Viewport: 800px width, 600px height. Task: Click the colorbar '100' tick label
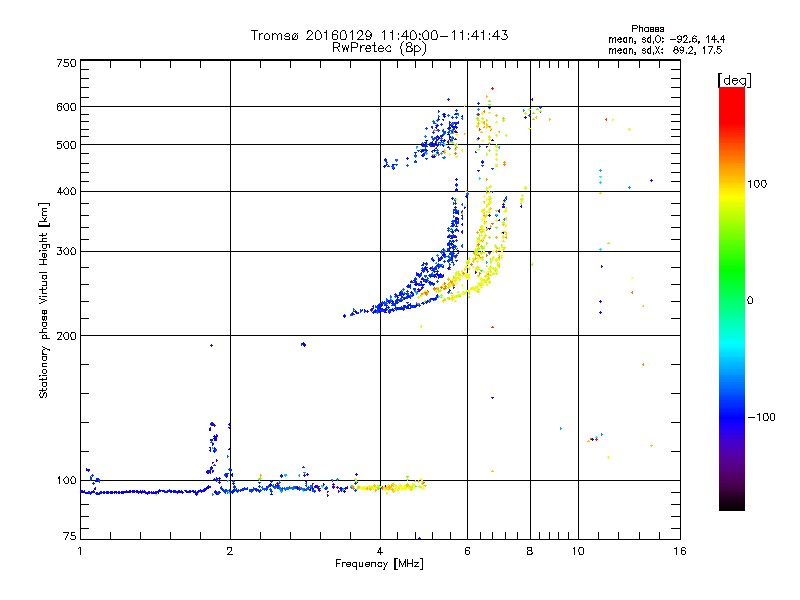757,184
